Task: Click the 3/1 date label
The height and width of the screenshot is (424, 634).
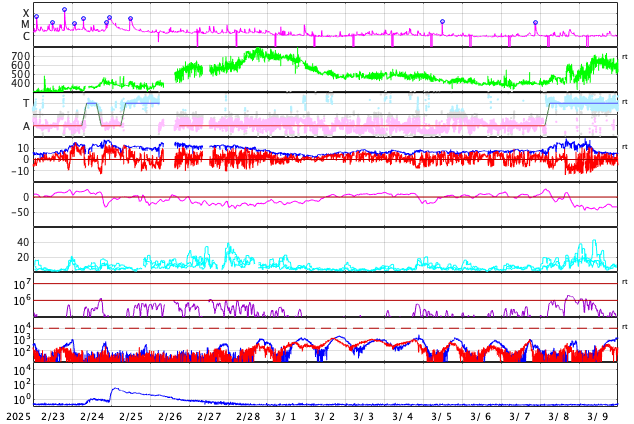Action: pos(285,416)
